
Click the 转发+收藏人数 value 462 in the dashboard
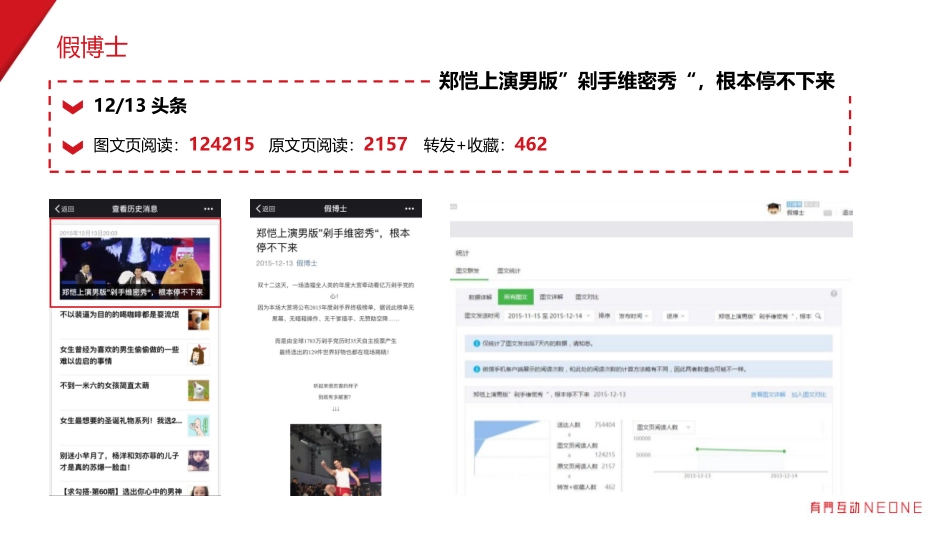tap(610, 487)
